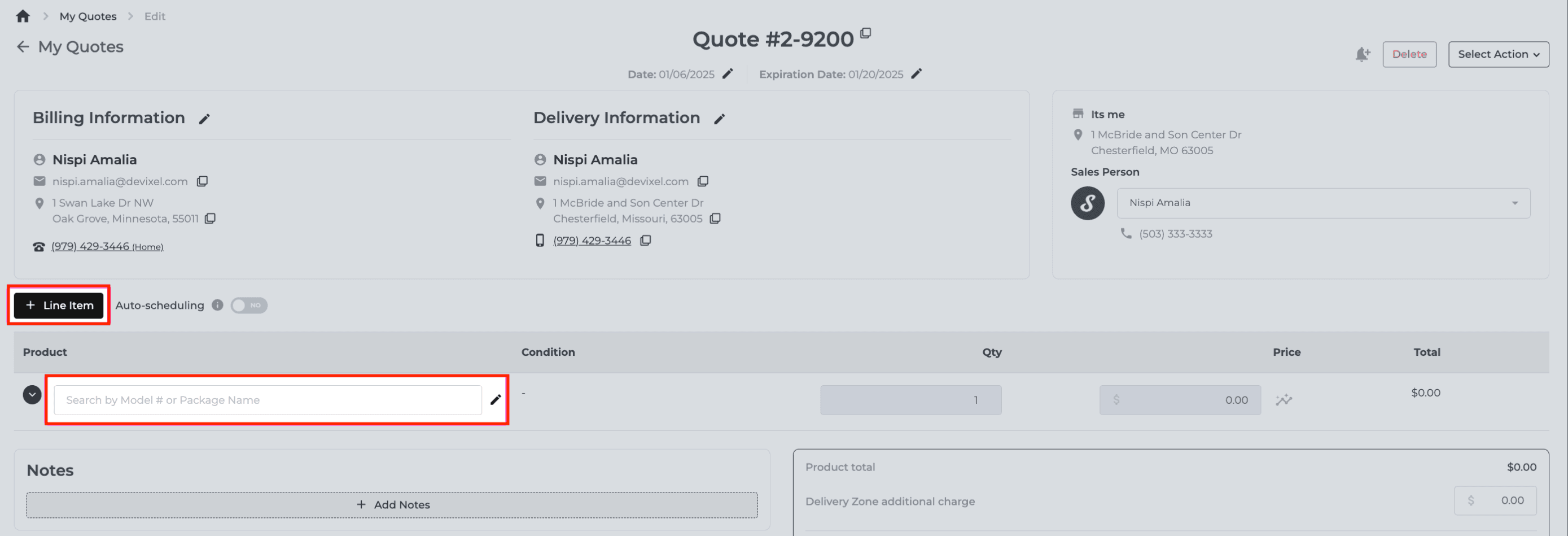Copy the quote number with copy icon
Screen dimensions: 1568x536
click(866, 33)
